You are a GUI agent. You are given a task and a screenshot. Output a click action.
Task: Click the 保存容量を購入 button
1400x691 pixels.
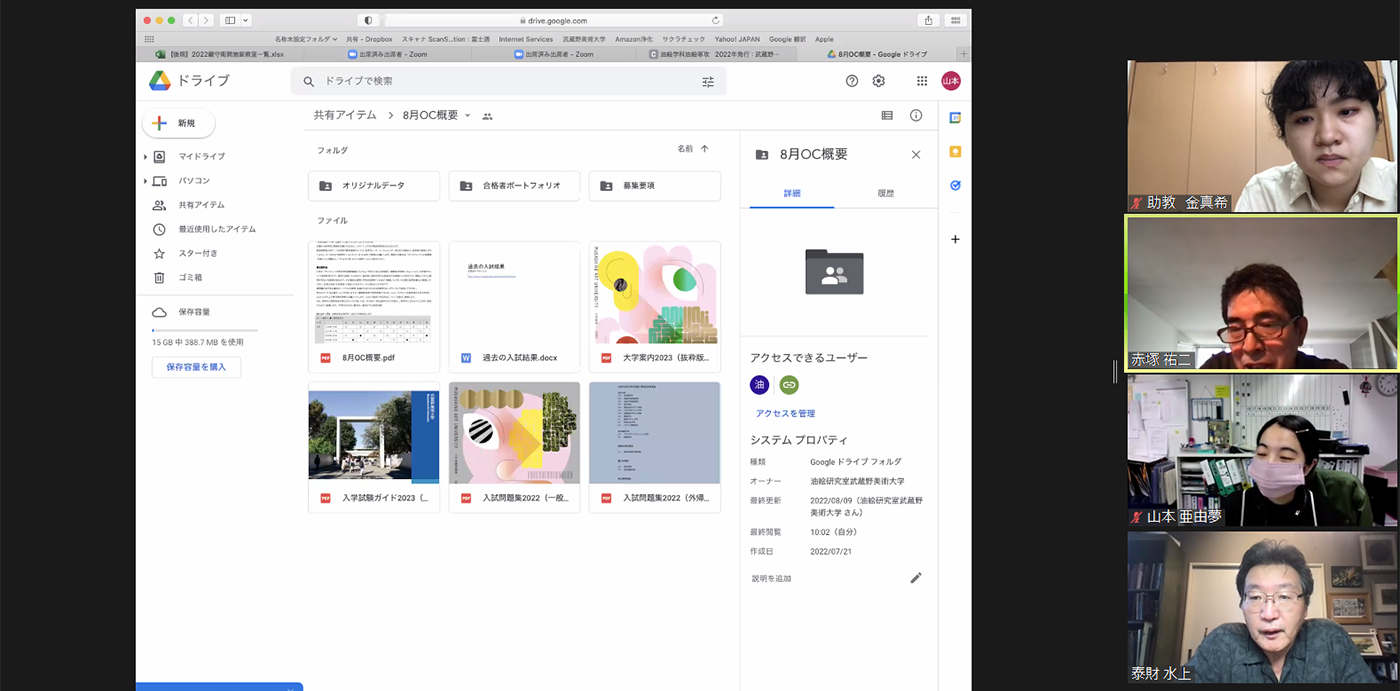pyautogui.click(x=196, y=367)
